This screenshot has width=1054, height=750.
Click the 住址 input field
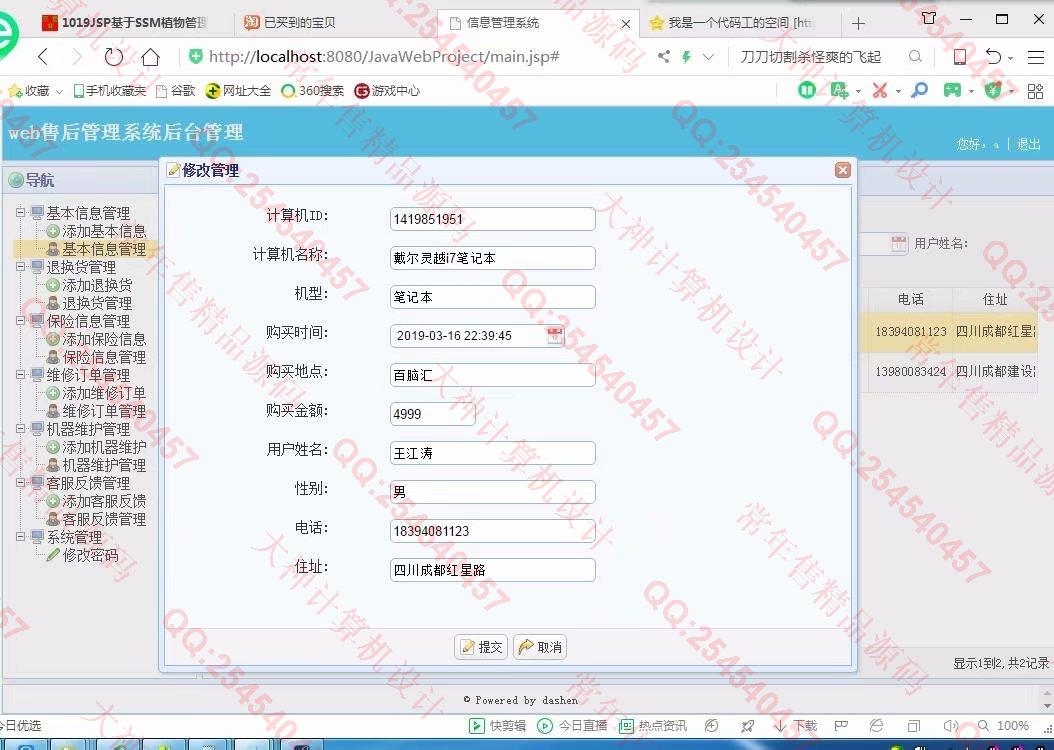click(x=493, y=570)
